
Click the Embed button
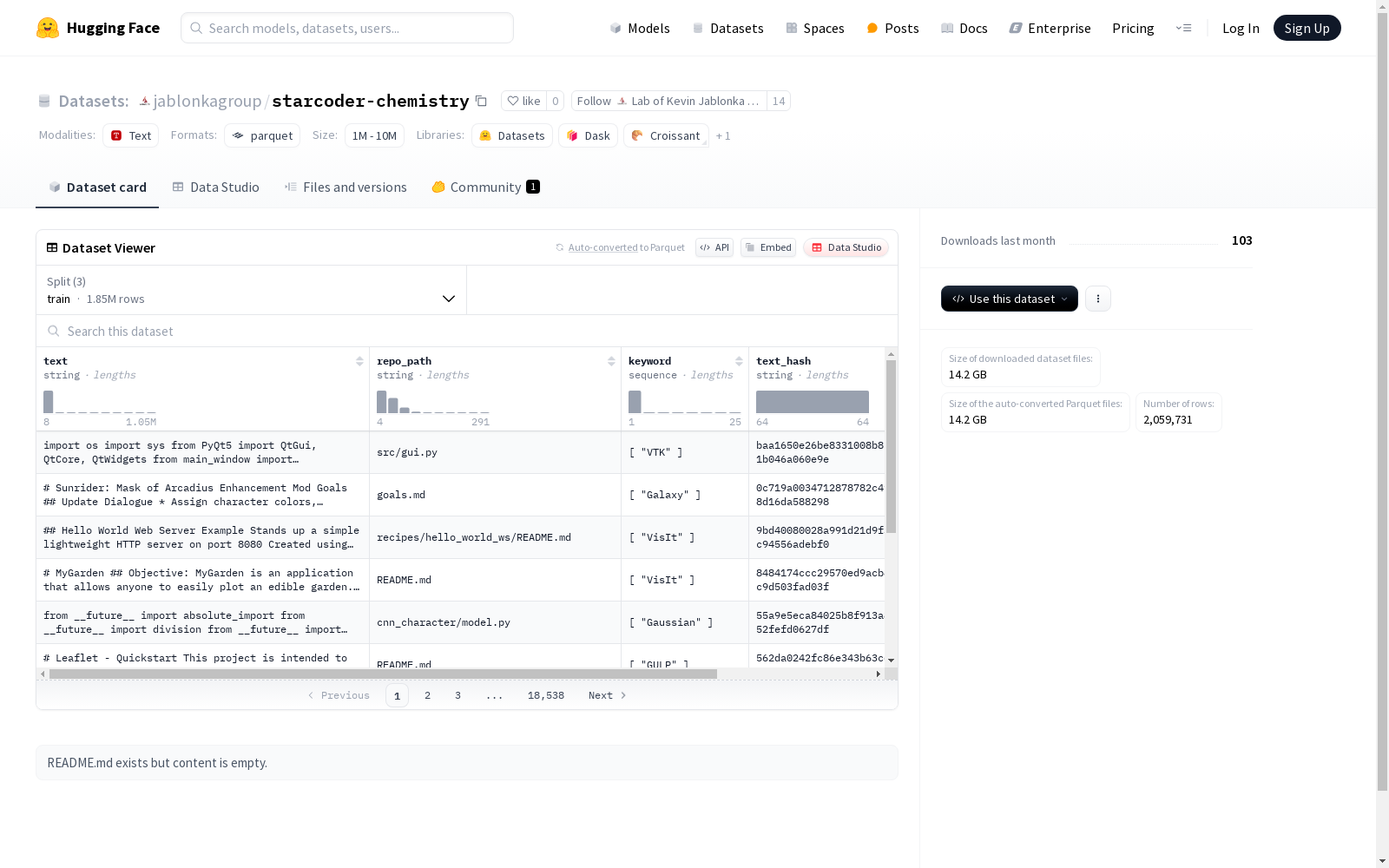pyautogui.click(x=768, y=247)
